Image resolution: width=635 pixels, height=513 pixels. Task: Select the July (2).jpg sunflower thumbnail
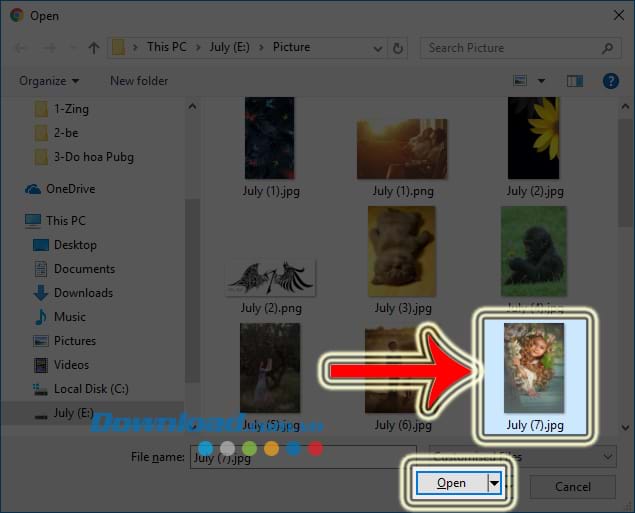[534, 138]
